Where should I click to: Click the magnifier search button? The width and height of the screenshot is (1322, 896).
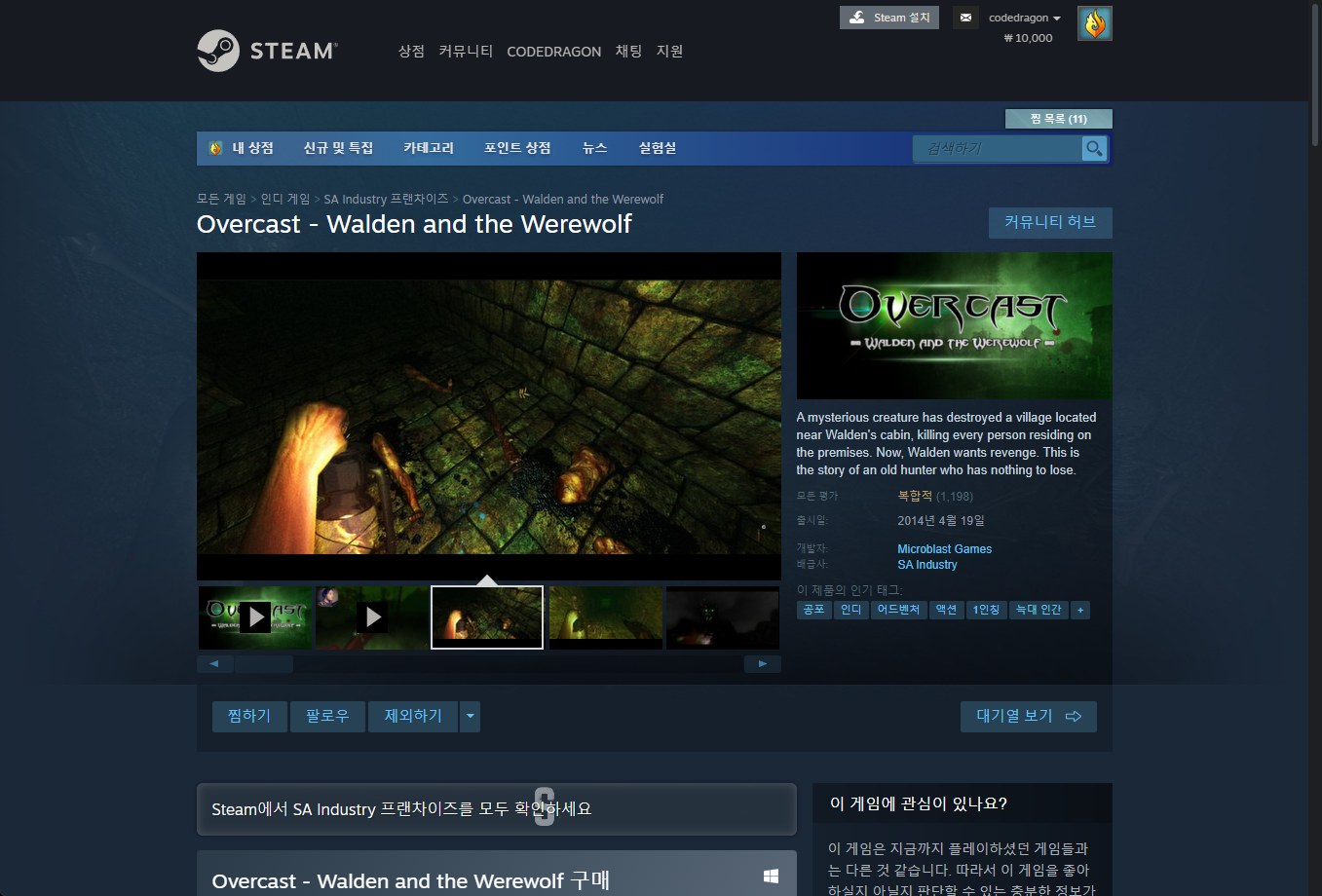[x=1095, y=148]
